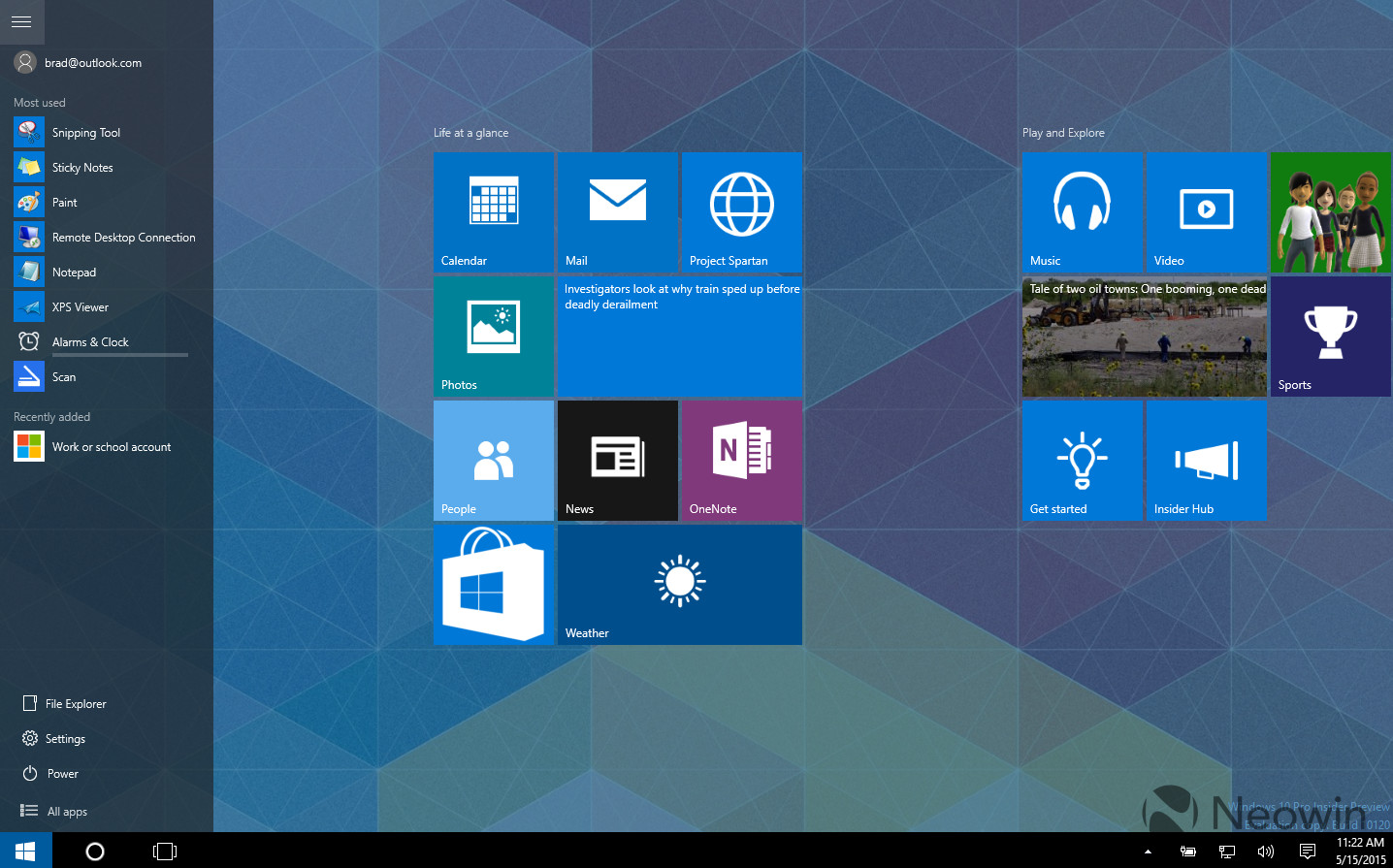This screenshot has height=868, width=1393.
Task: Open Cortana search circle on taskbar
Action: point(95,851)
